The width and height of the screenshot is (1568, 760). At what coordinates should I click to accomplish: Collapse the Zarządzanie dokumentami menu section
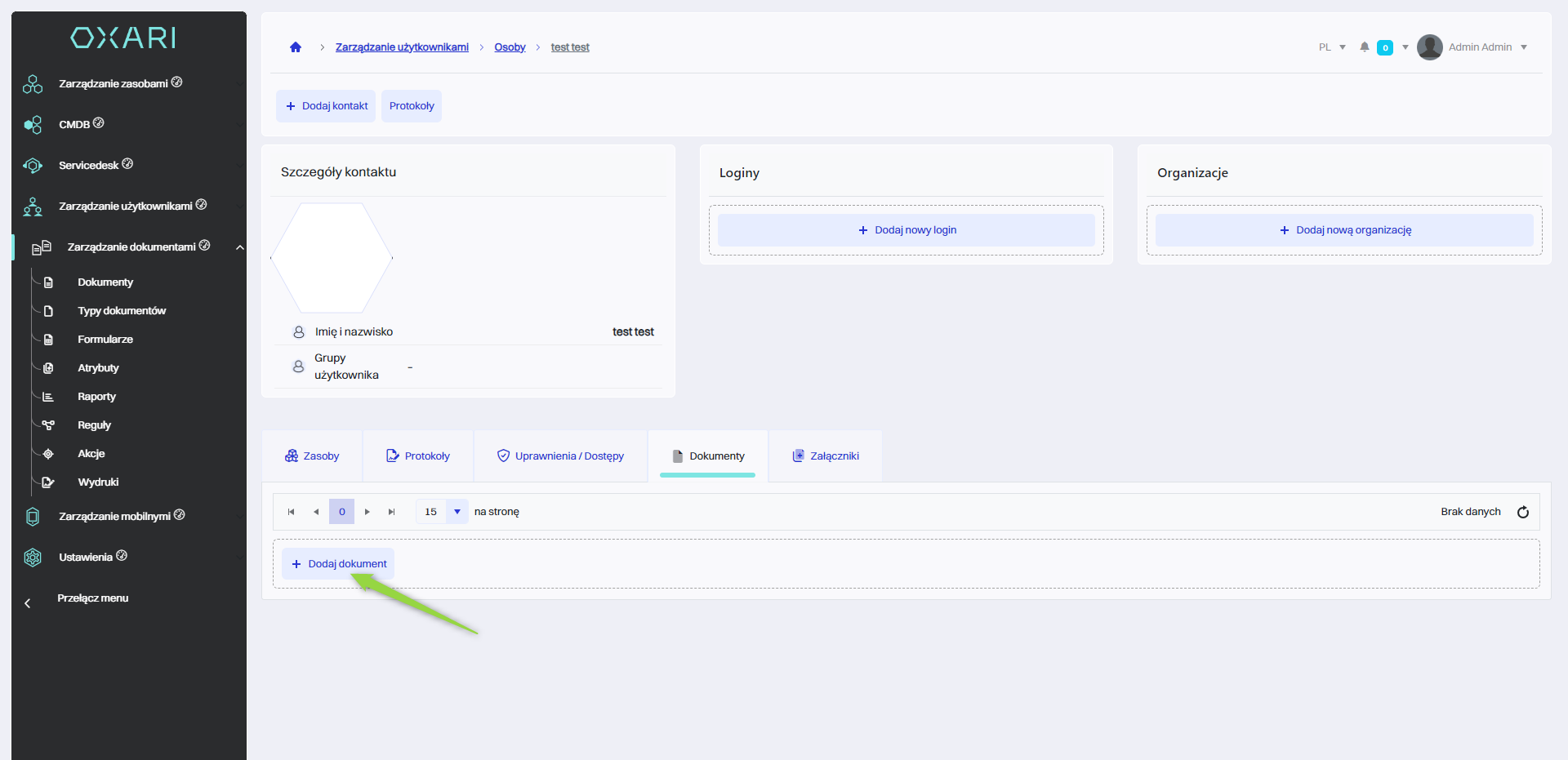tap(239, 247)
